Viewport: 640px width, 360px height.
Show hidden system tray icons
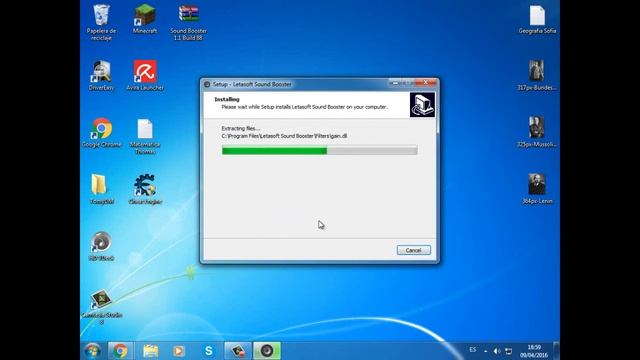pyautogui.click(x=485, y=351)
